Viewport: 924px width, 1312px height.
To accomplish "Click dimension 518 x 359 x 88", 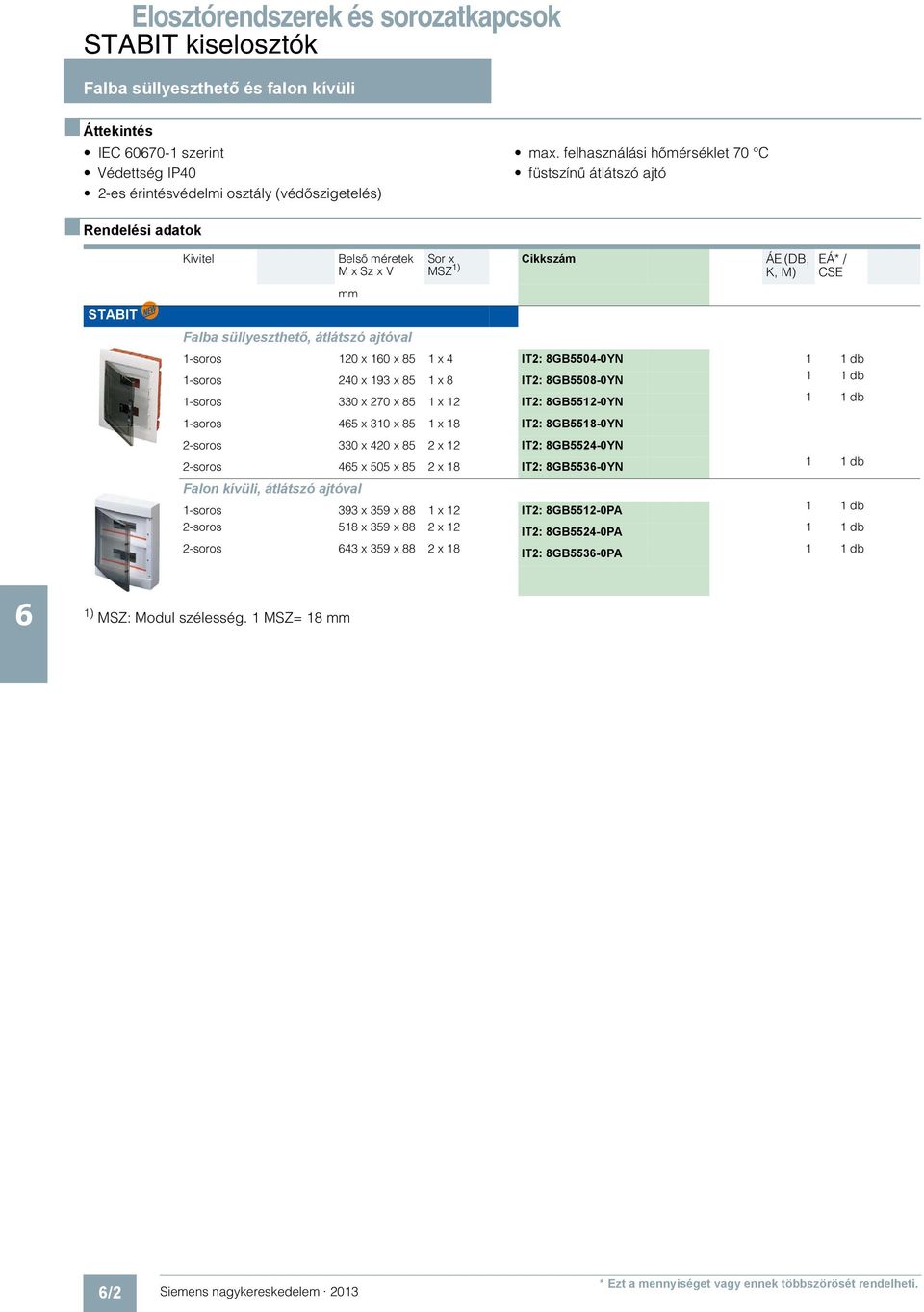I will click(x=376, y=527).
